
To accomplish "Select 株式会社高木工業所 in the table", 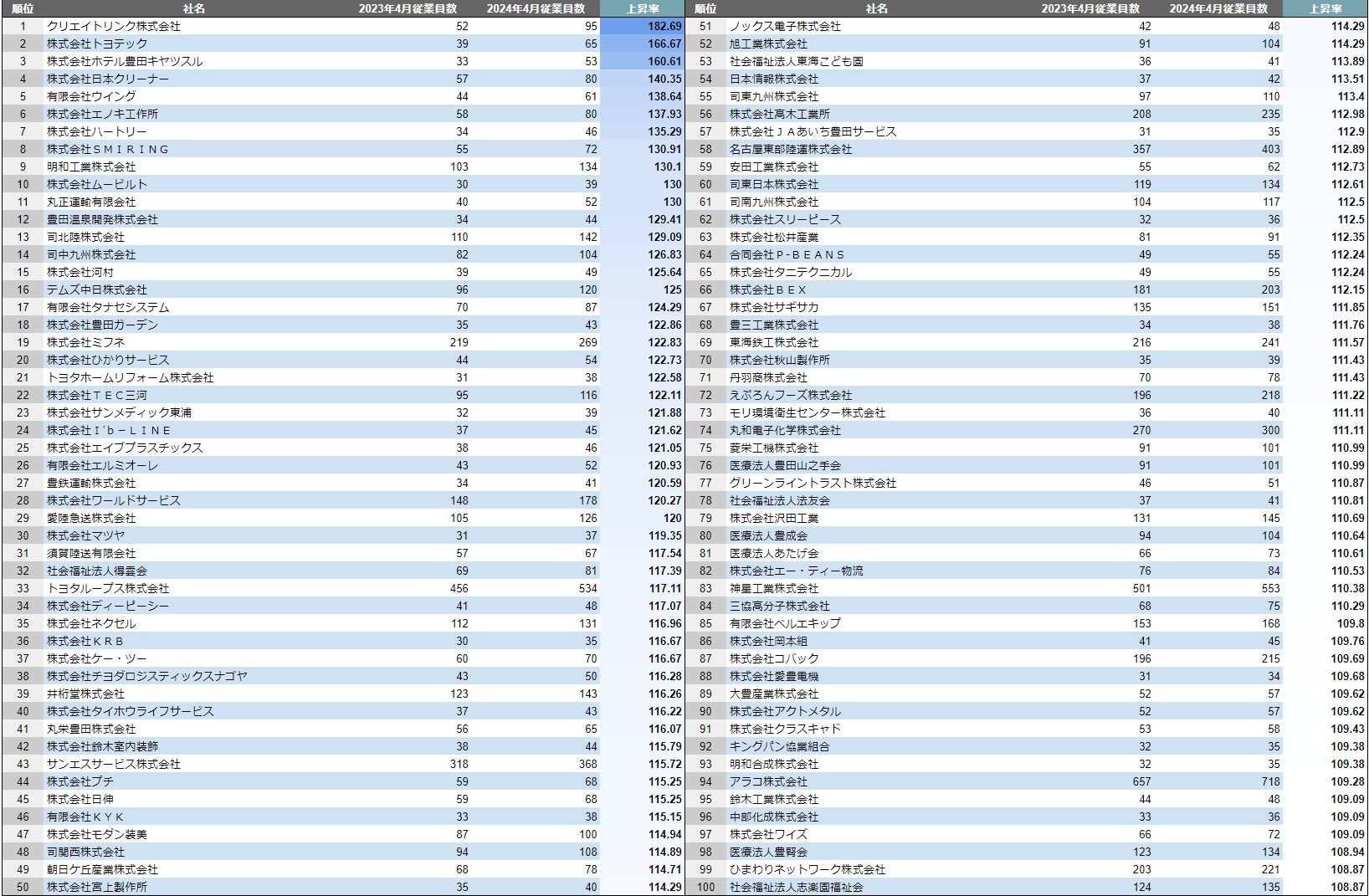I will (780, 114).
